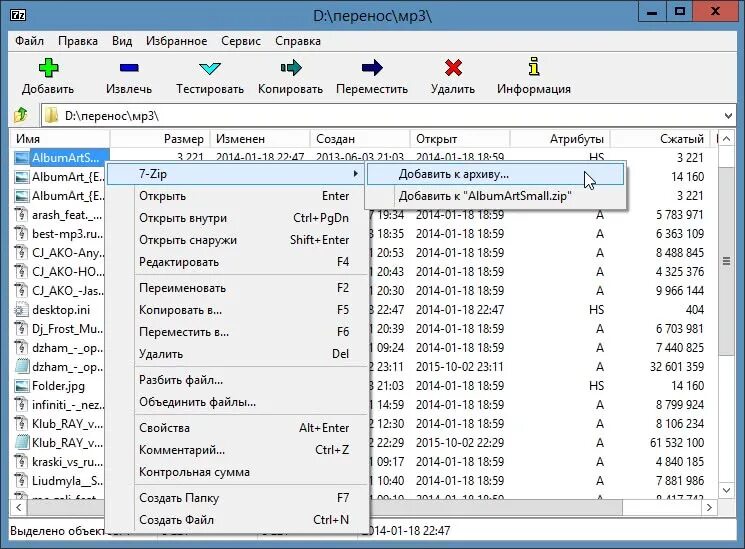The width and height of the screenshot is (745, 549).
Task: Click the CJ_AKO-Any file icon
Action: click(x=21, y=253)
